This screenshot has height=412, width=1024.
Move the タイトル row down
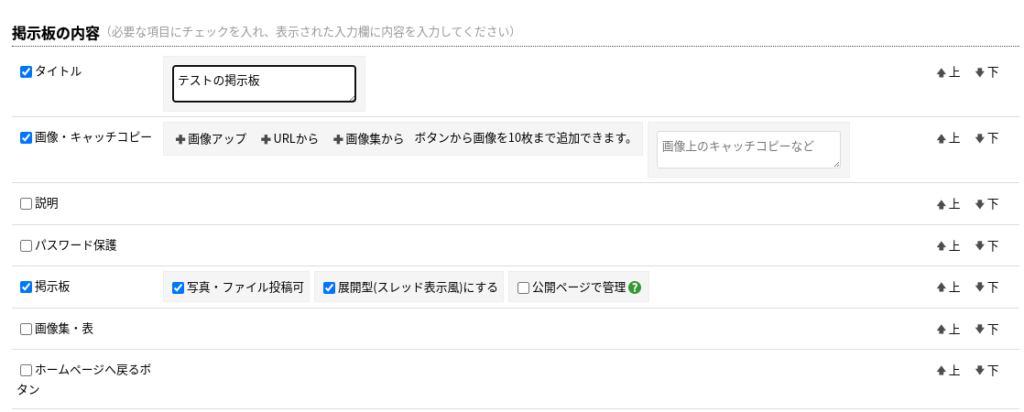coord(986,72)
